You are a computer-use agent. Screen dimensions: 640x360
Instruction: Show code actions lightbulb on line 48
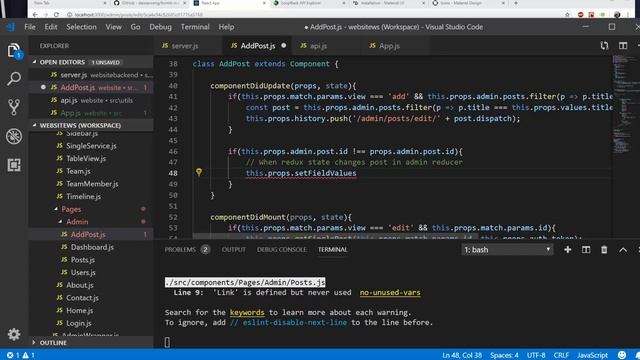(x=199, y=172)
